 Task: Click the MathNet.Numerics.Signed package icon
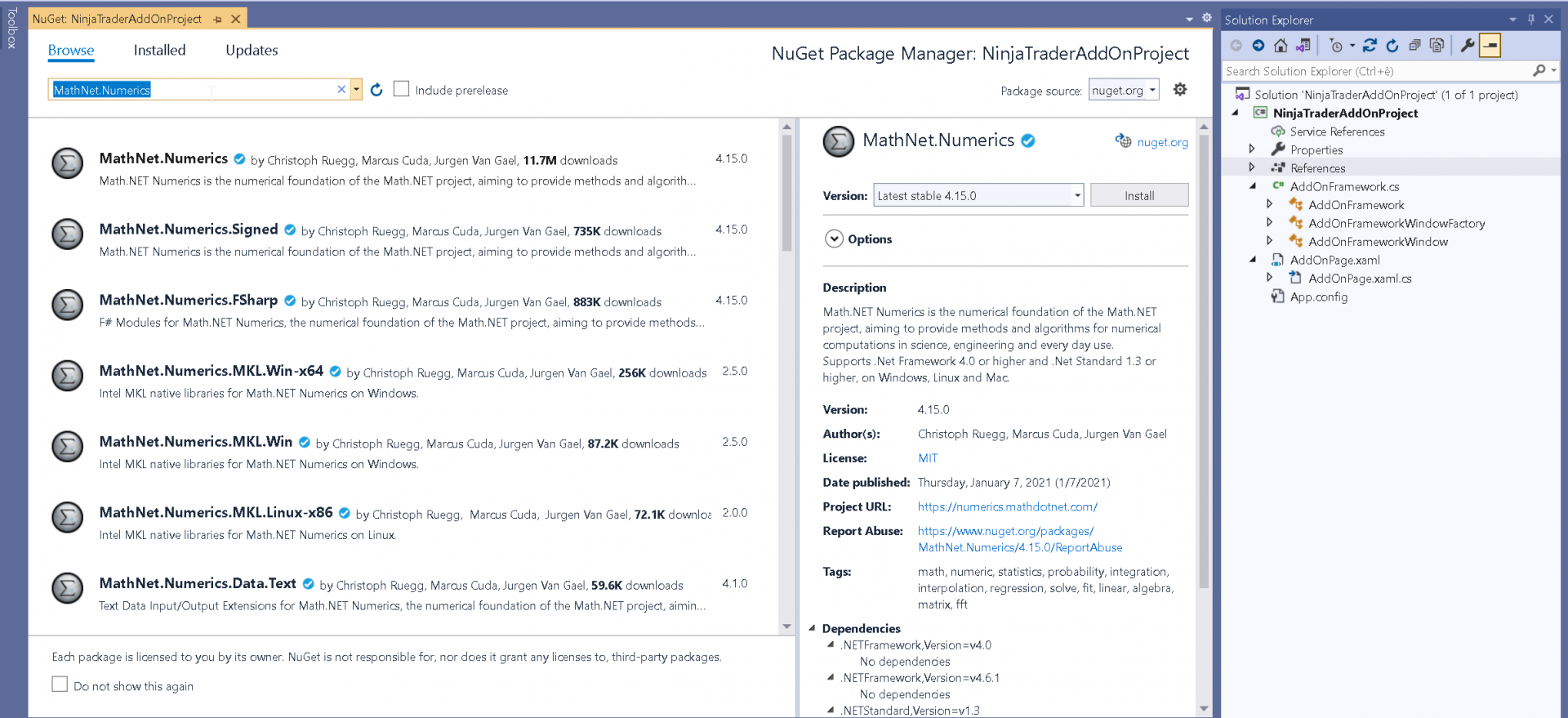pos(68,234)
